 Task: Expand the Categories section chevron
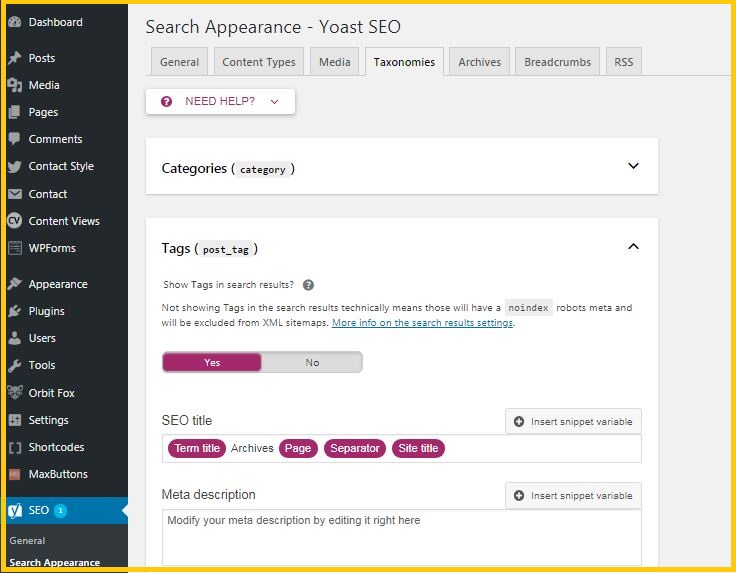click(x=633, y=166)
